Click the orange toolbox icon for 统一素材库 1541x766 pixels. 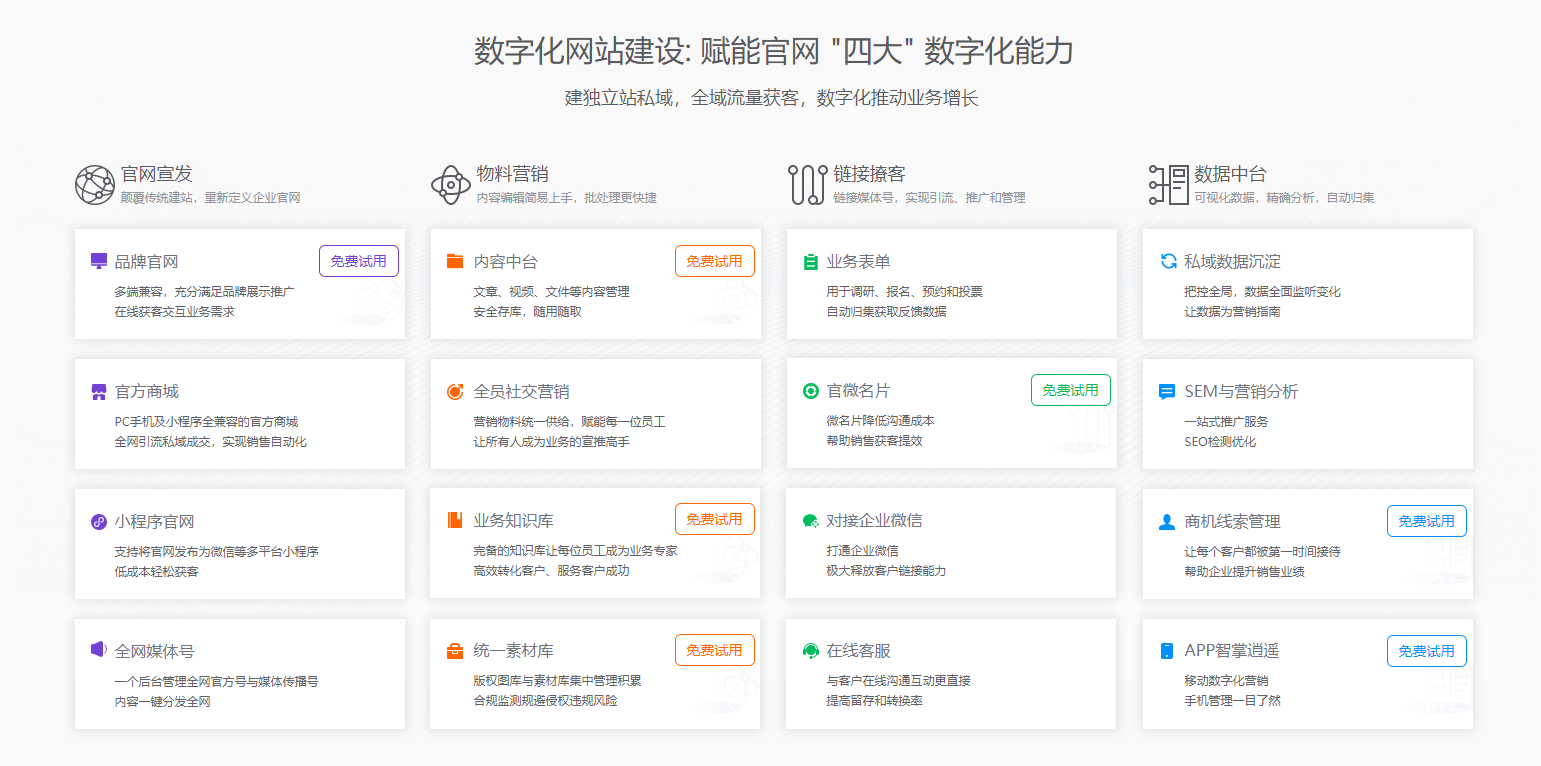click(455, 651)
